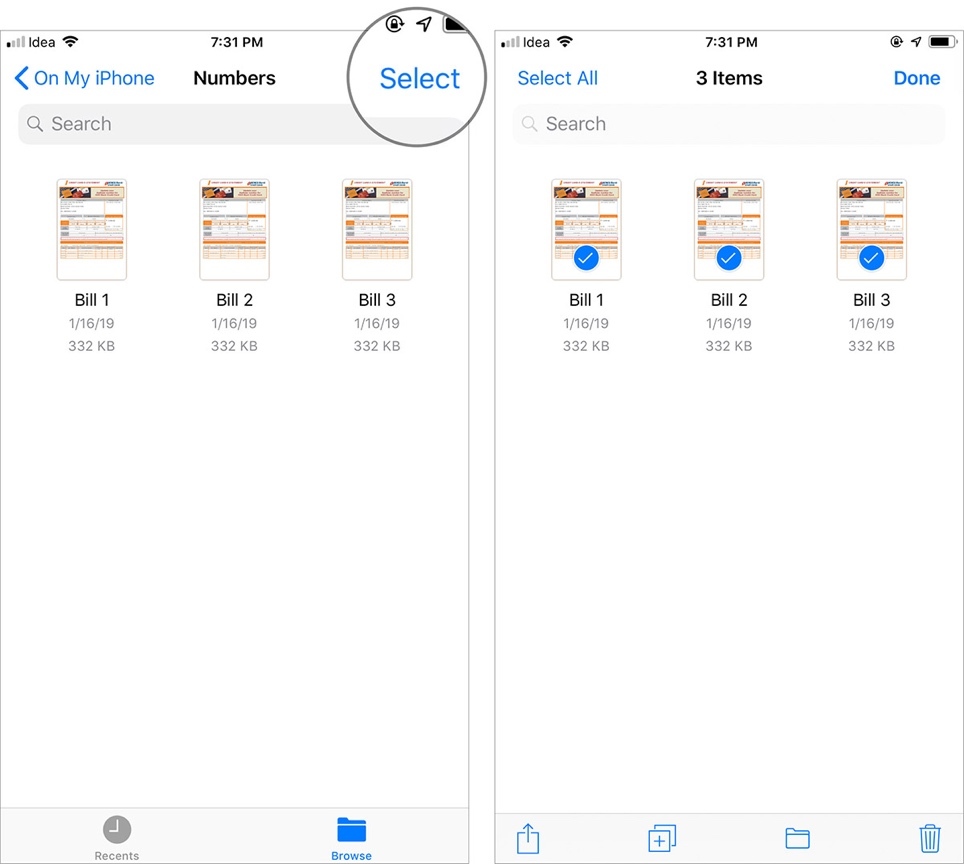Tap the Trash delete icon
964x864 pixels.
click(930, 837)
